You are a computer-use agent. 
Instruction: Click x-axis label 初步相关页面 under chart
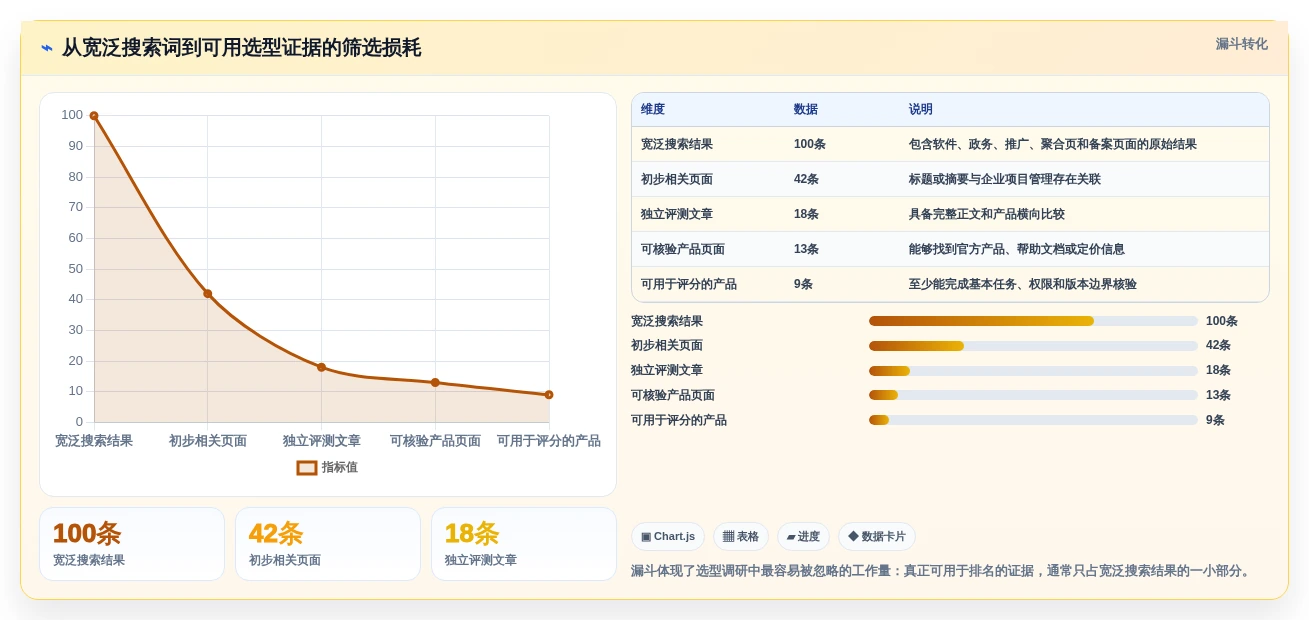(208, 441)
